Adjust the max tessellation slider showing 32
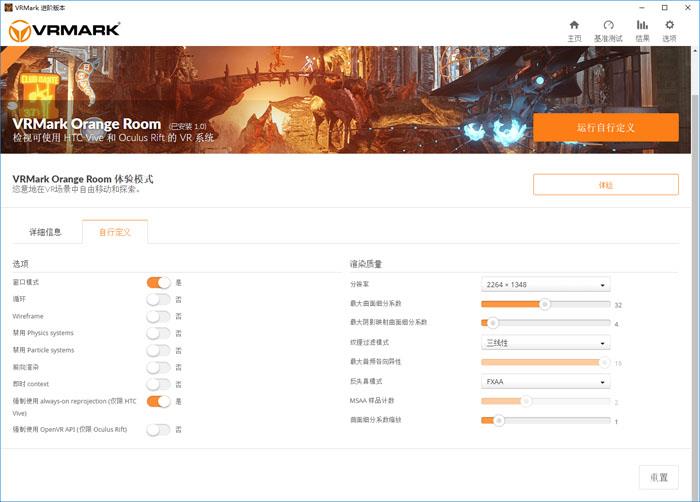The width and height of the screenshot is (700, 502). 546,304
